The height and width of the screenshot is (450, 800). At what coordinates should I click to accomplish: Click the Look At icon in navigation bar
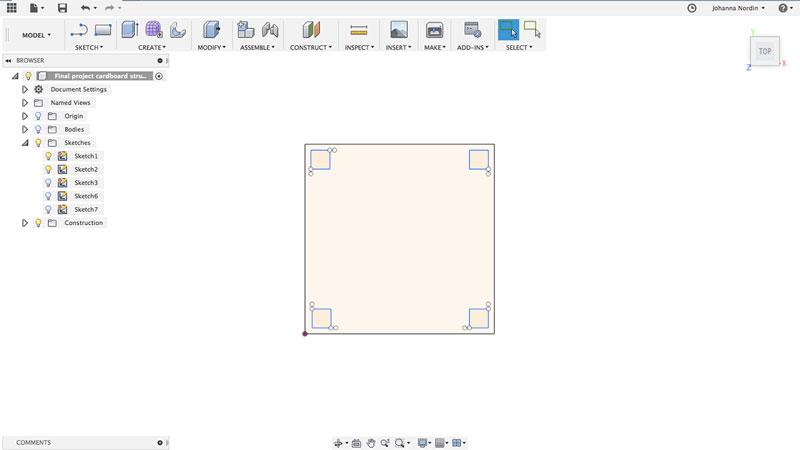pos(356,443)
